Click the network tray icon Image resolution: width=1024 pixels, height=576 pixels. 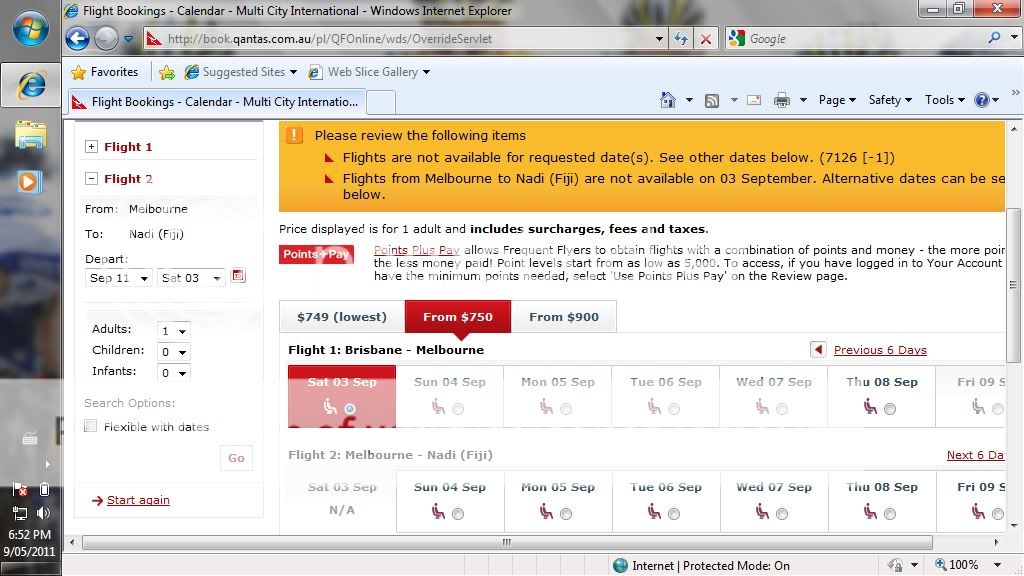click(20, 513)
